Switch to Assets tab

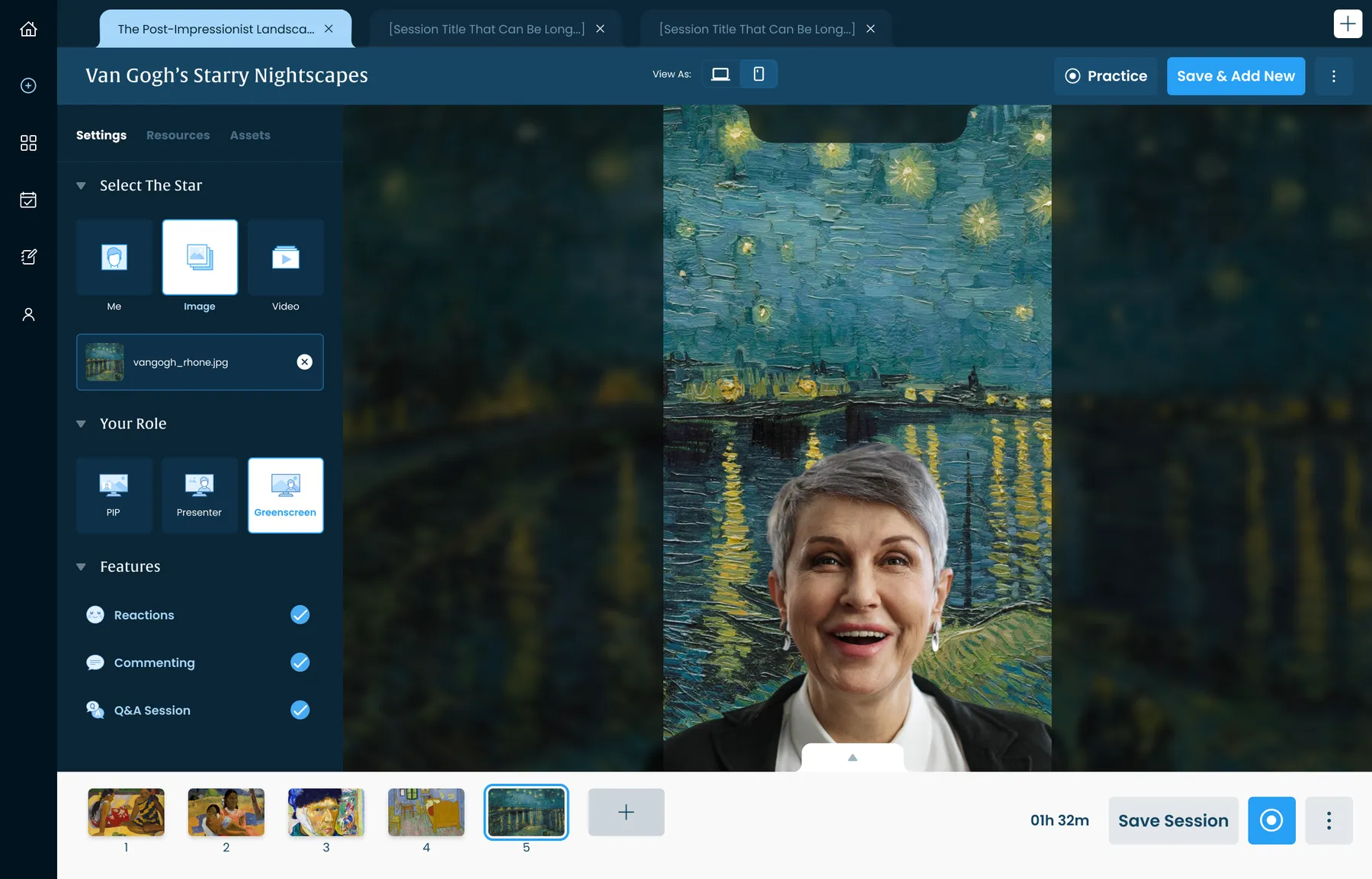point(250,135)
